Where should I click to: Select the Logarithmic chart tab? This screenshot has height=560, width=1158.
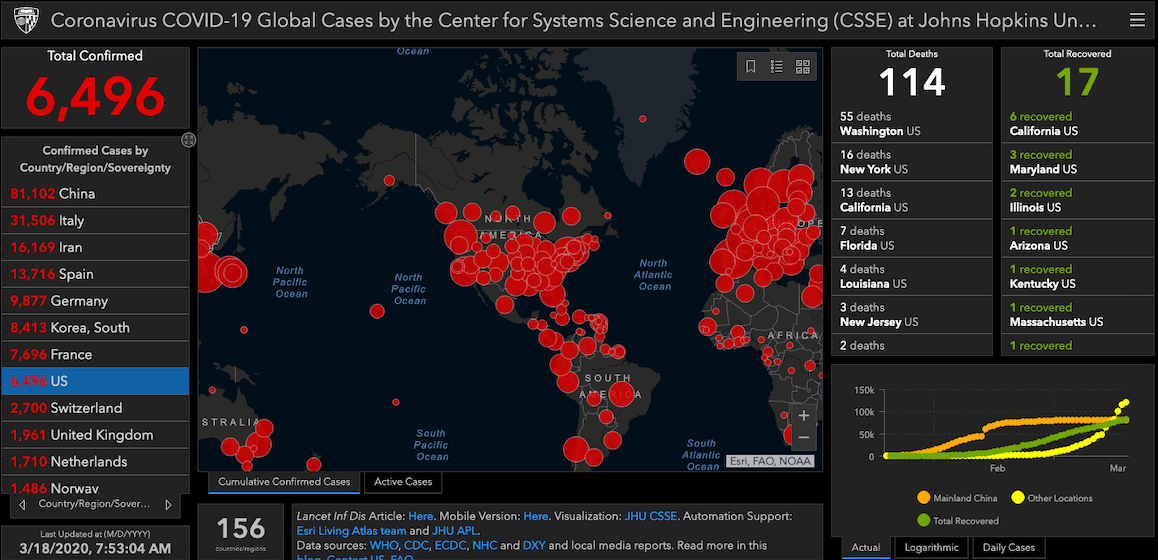[931, 547]
